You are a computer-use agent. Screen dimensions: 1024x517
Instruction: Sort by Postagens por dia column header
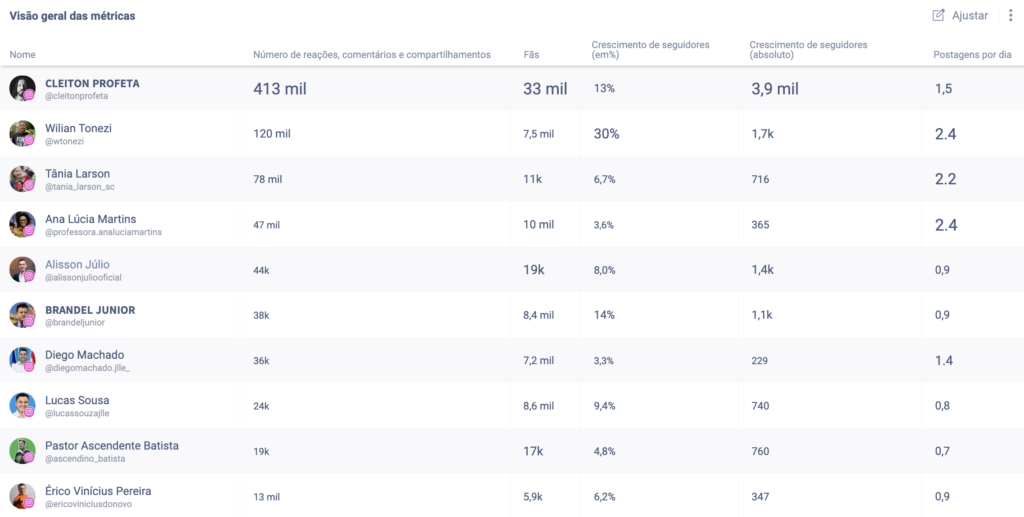[x=971, y=55]
